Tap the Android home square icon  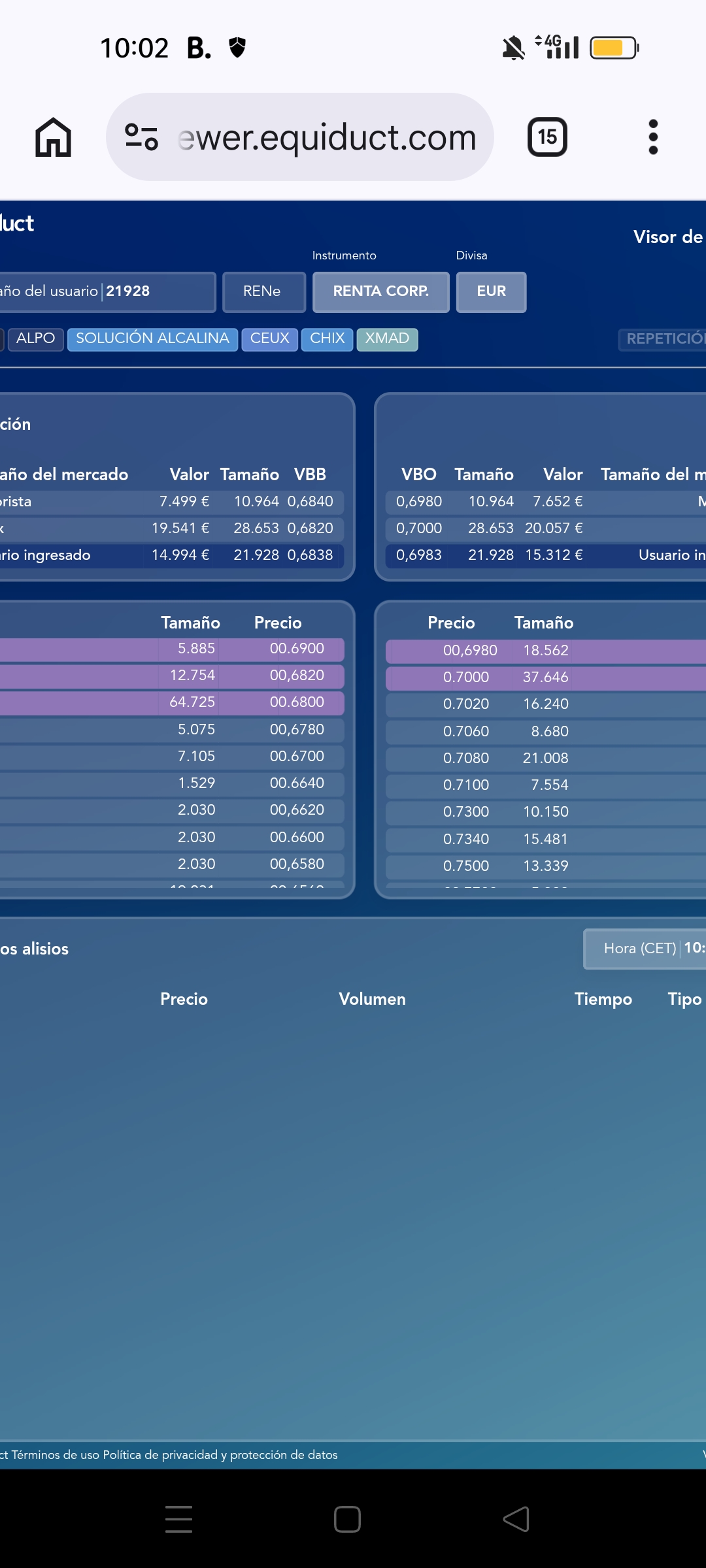tap(347, 1519)
